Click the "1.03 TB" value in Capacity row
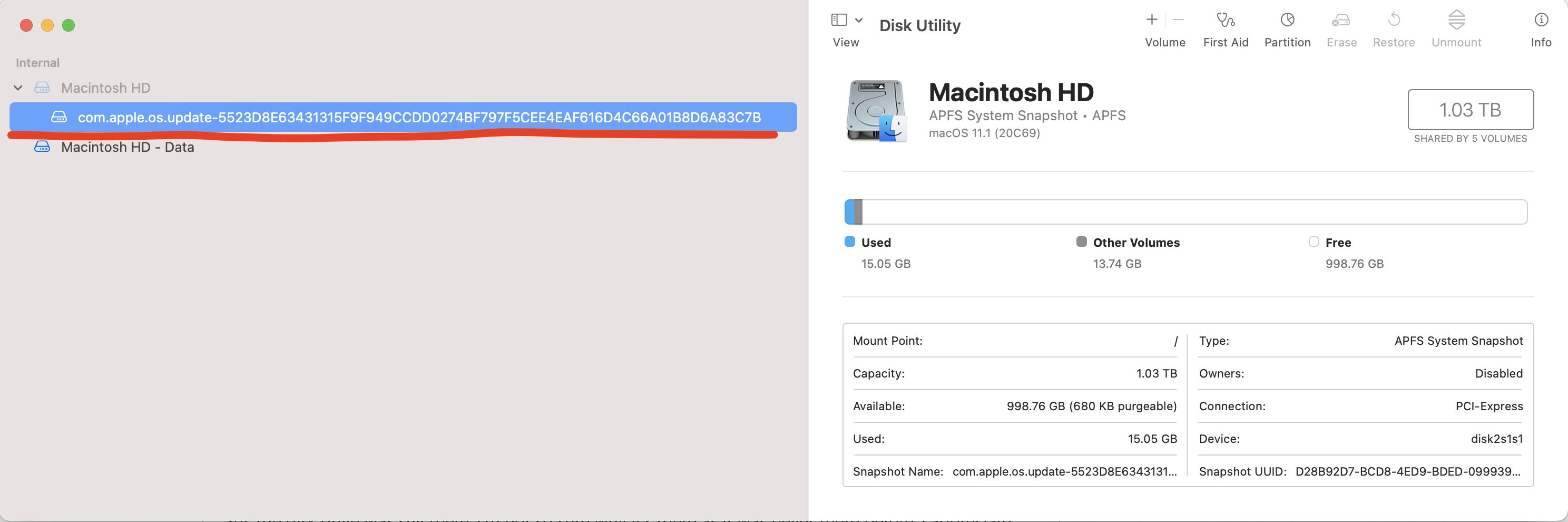This screenshot has width=1568, height=522. (x=1156, y=373)
